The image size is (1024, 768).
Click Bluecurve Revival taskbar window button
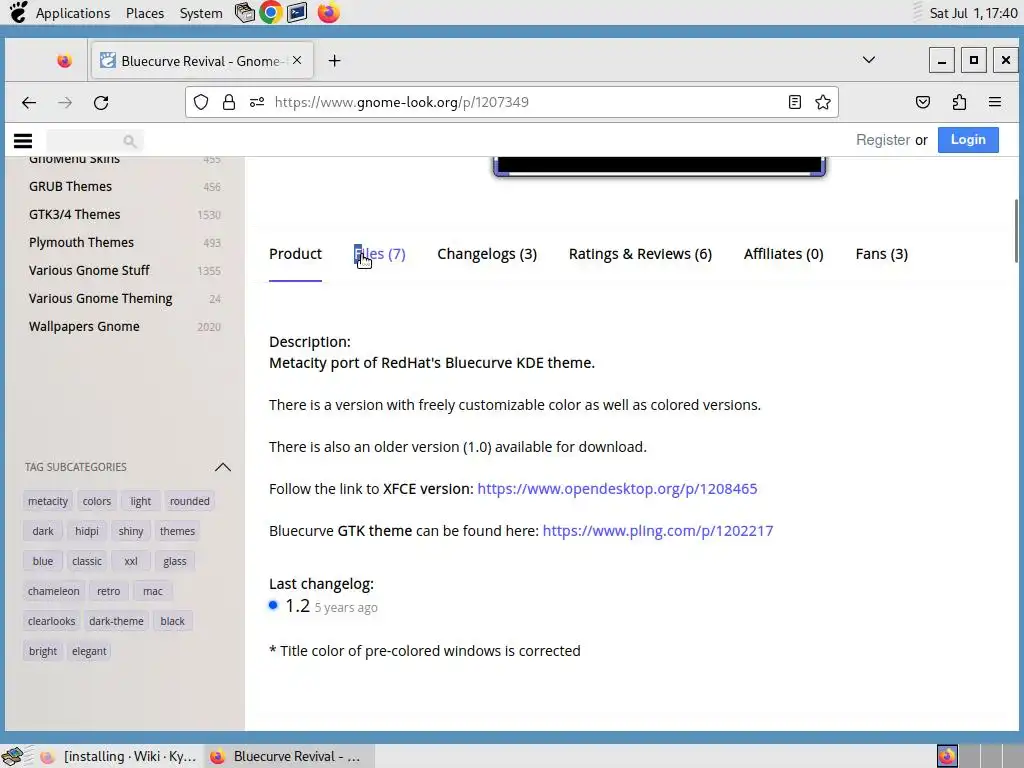pyautogui.click(x=289, y=756)
